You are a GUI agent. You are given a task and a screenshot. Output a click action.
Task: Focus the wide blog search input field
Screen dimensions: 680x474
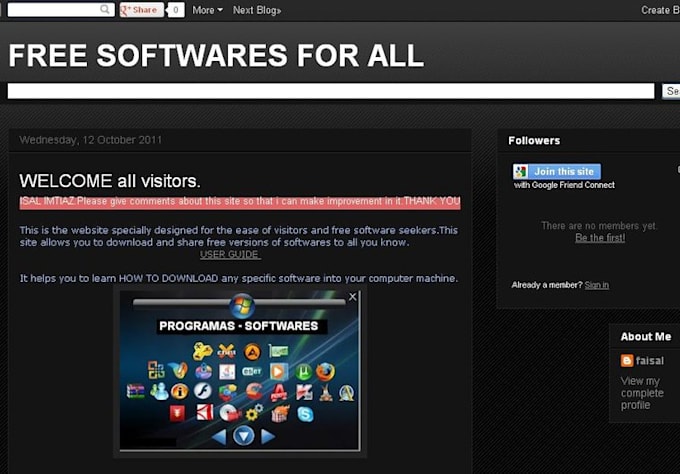331,91
